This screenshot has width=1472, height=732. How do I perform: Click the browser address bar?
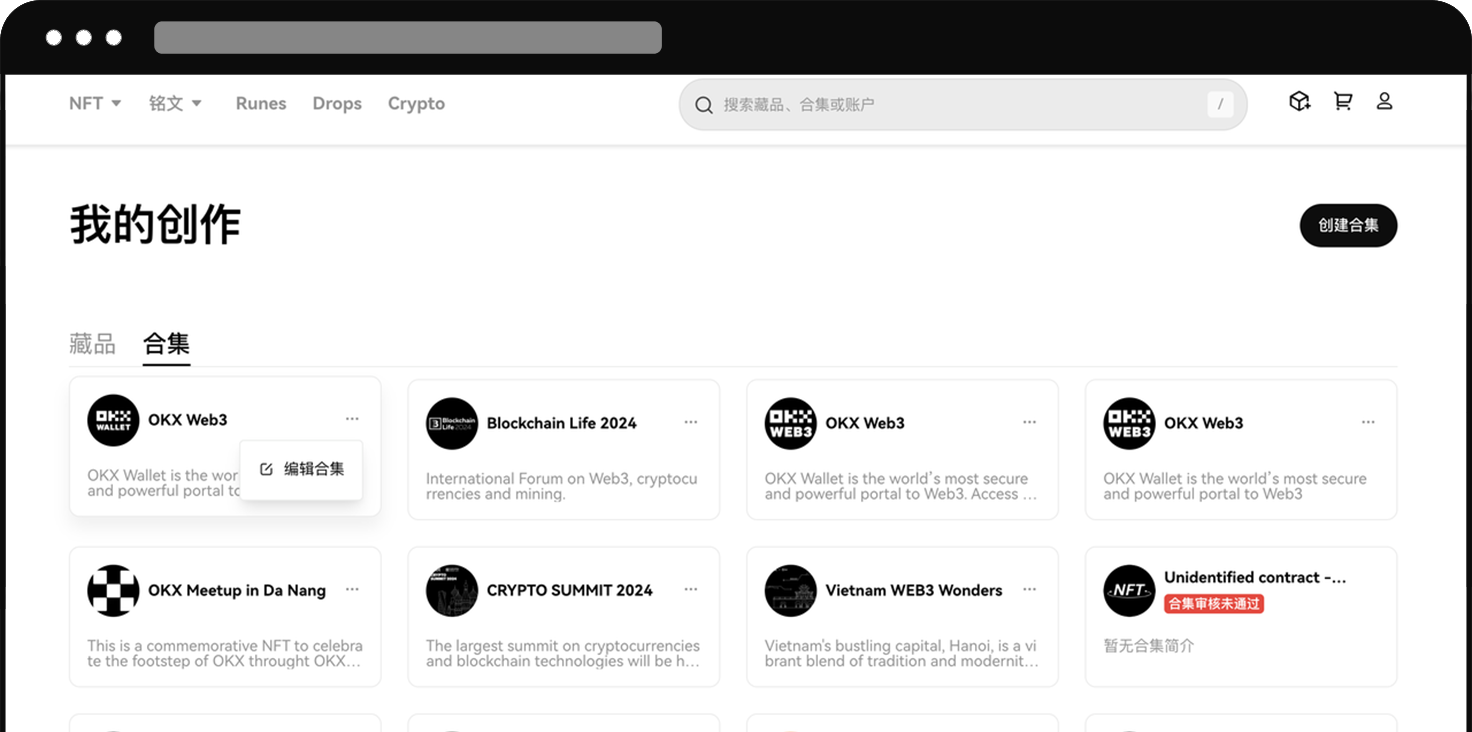(408, 37)
